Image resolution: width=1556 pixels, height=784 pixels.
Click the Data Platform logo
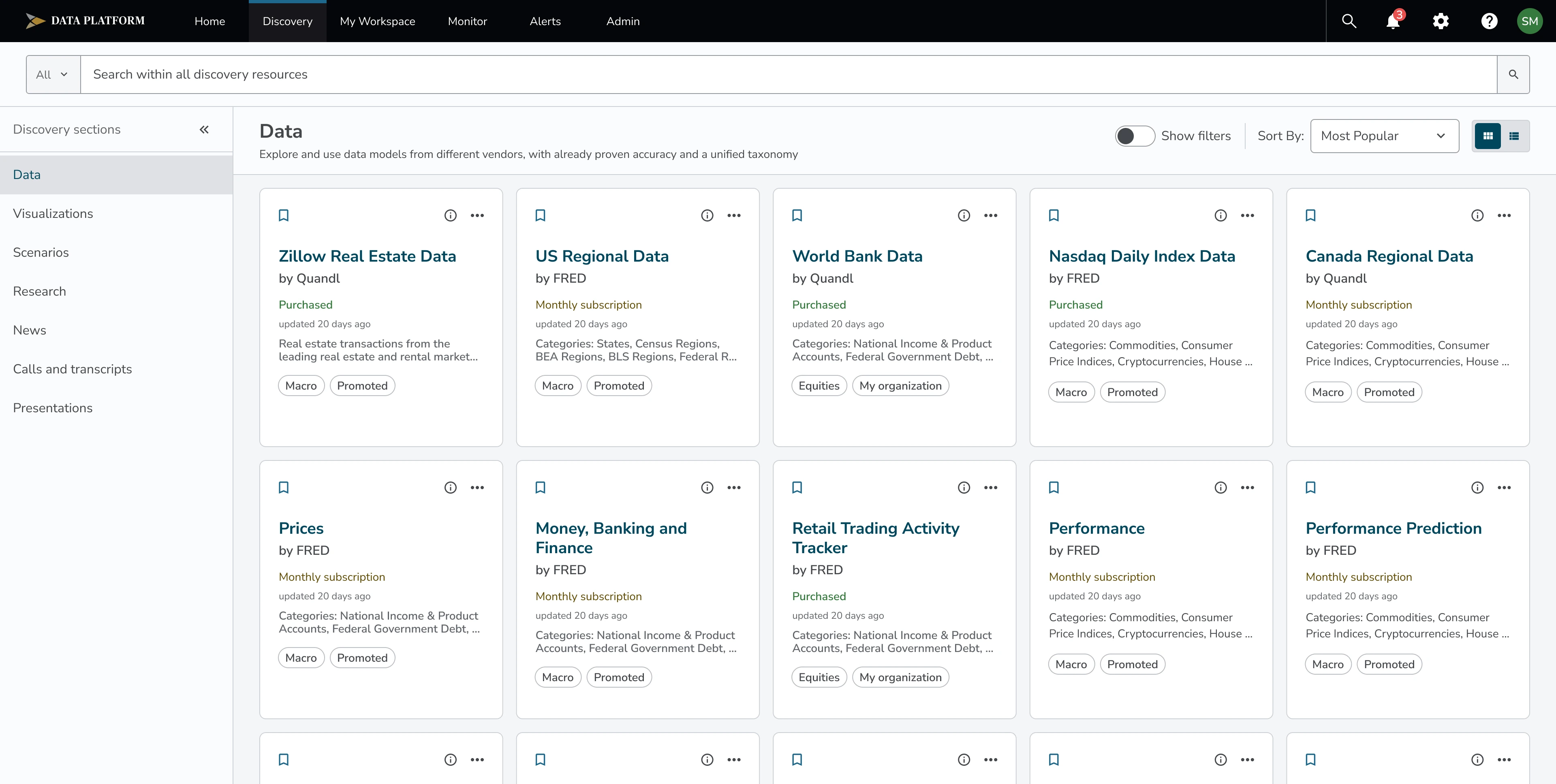click(x=85, y=21)
